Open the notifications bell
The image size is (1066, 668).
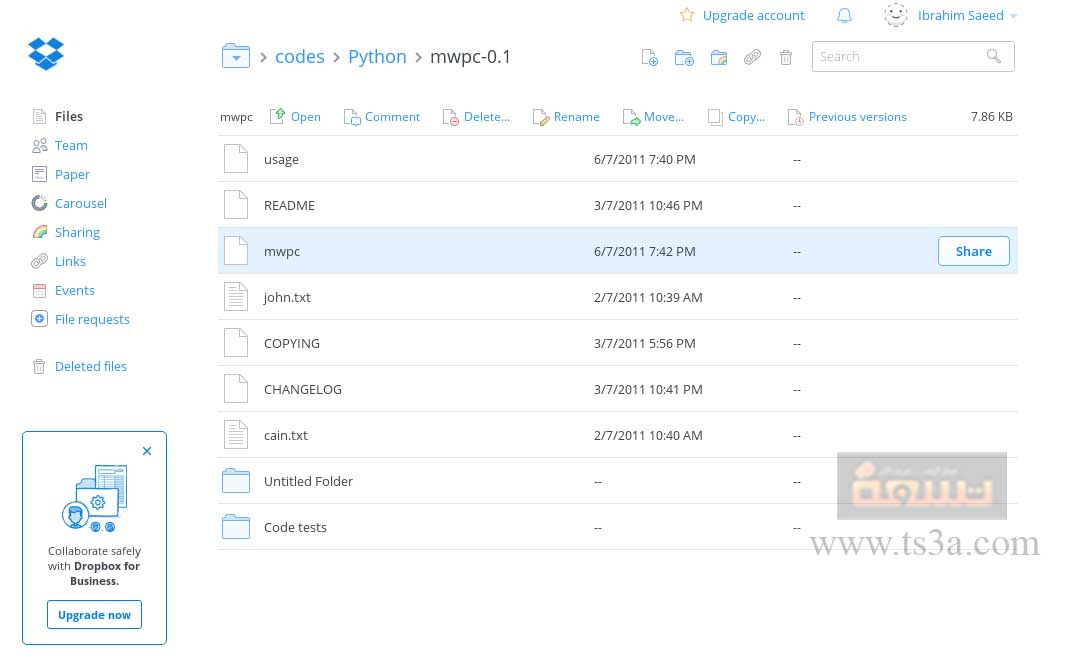coord(844,15)
